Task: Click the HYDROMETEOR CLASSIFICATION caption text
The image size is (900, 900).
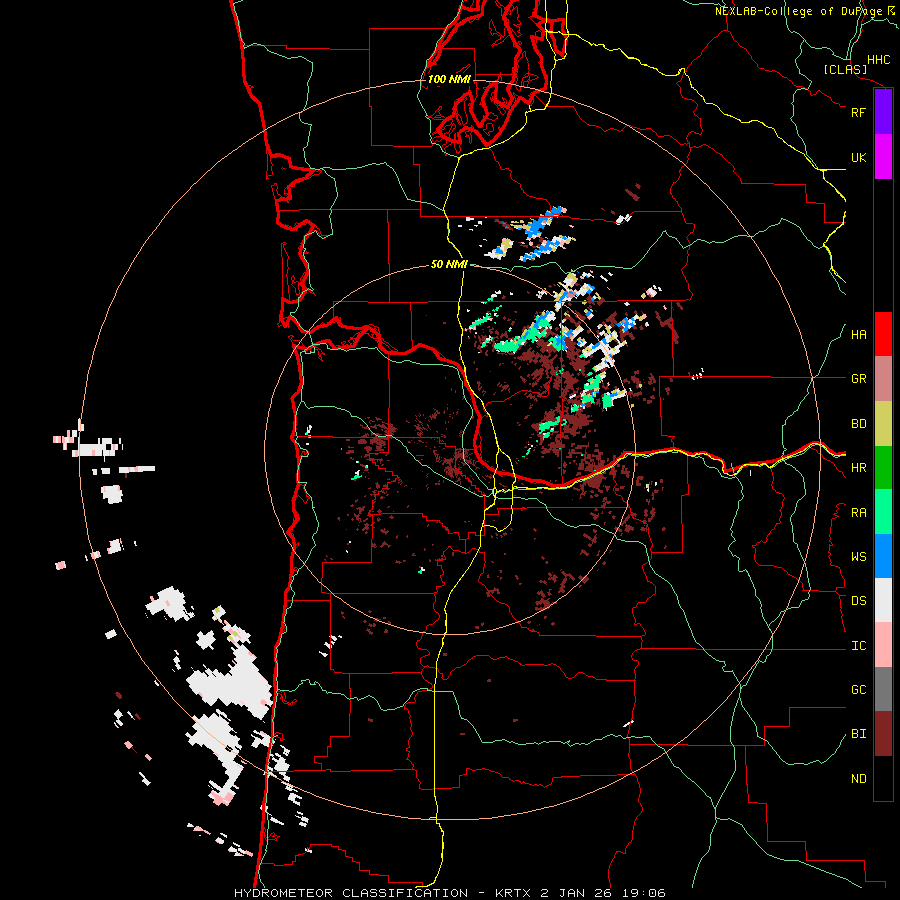Action: (351, 893)
